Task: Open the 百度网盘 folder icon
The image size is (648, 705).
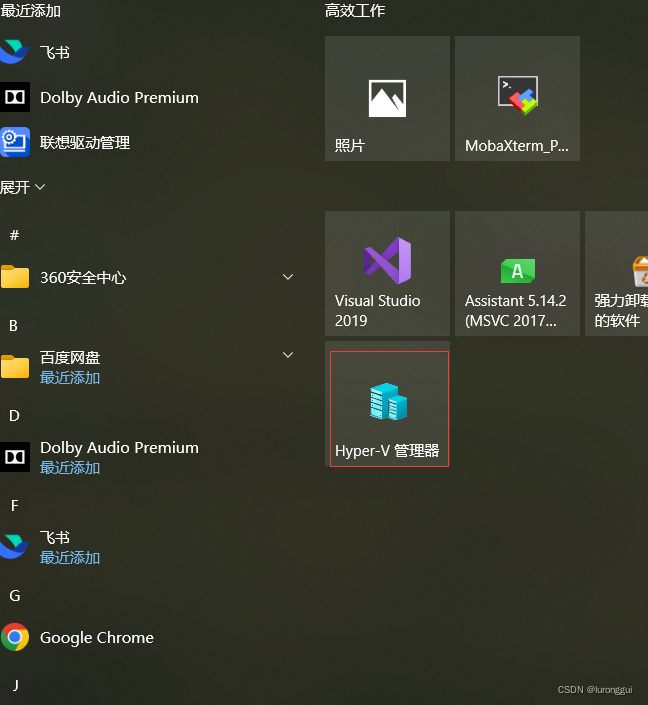Action: (x=15, y=367)
